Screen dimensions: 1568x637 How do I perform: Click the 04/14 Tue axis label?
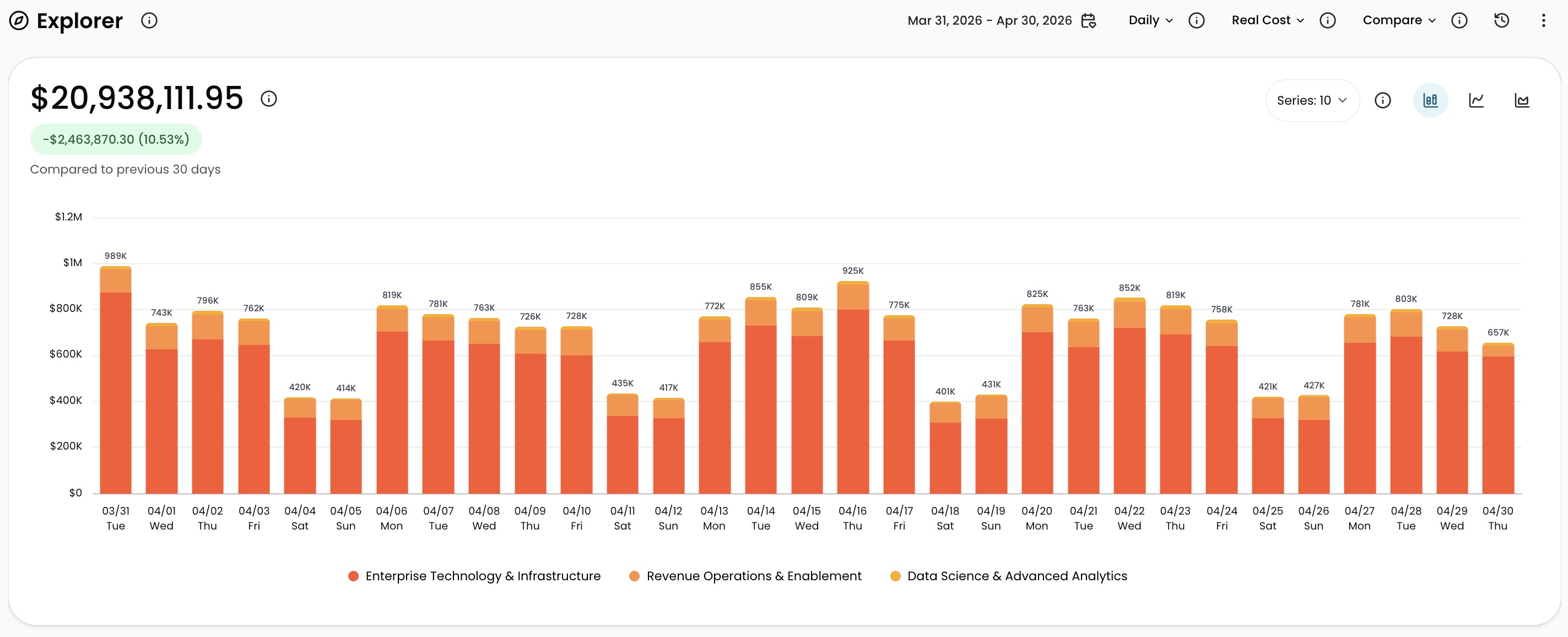pyautogui.click(x=761, y=518)
